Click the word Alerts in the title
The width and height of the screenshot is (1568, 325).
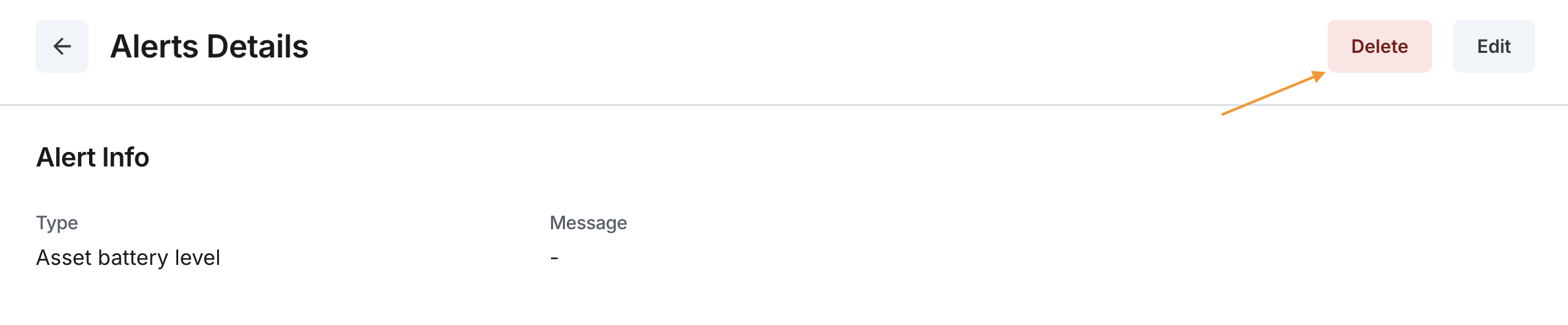coord(154,46)
